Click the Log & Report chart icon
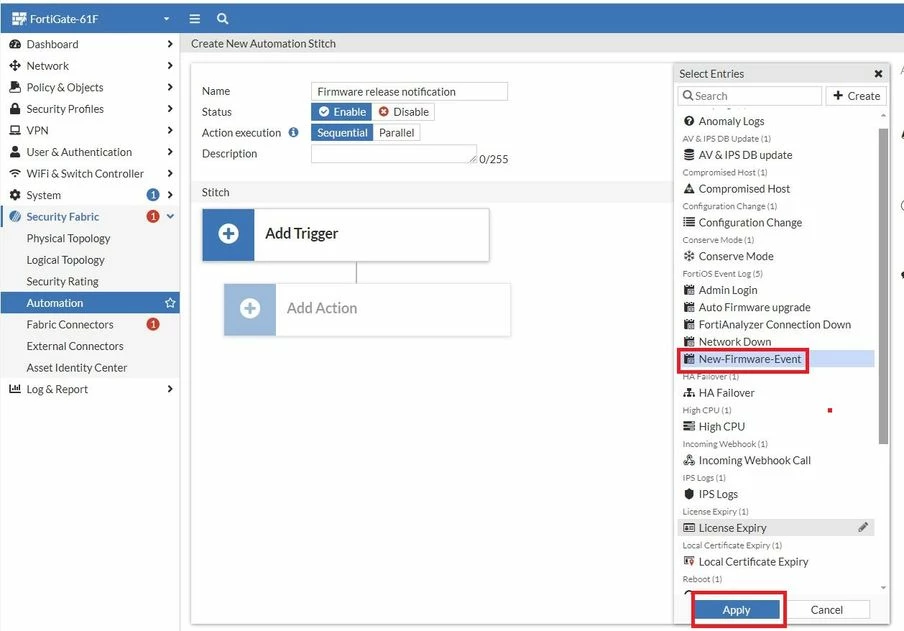Image resolution: width=904 pixels, height=631 pixels. (x=15, y=389)
